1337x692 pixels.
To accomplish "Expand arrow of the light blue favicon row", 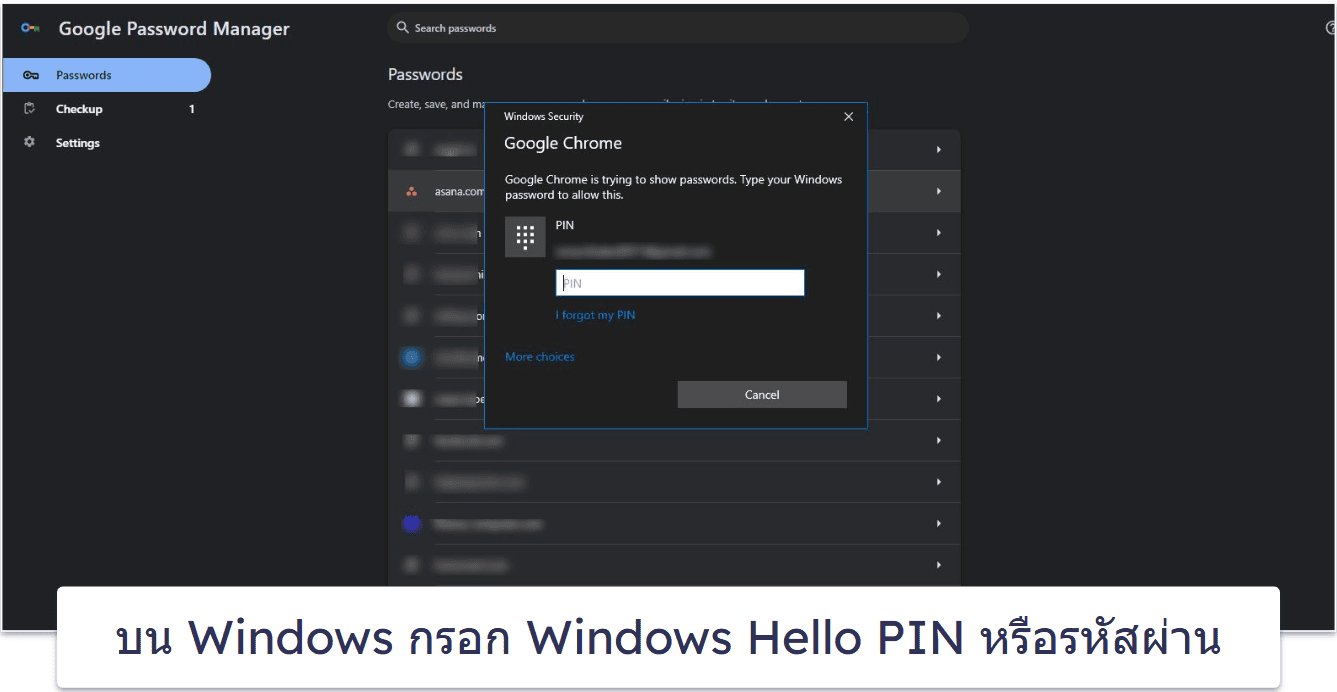I will point(939,357).
